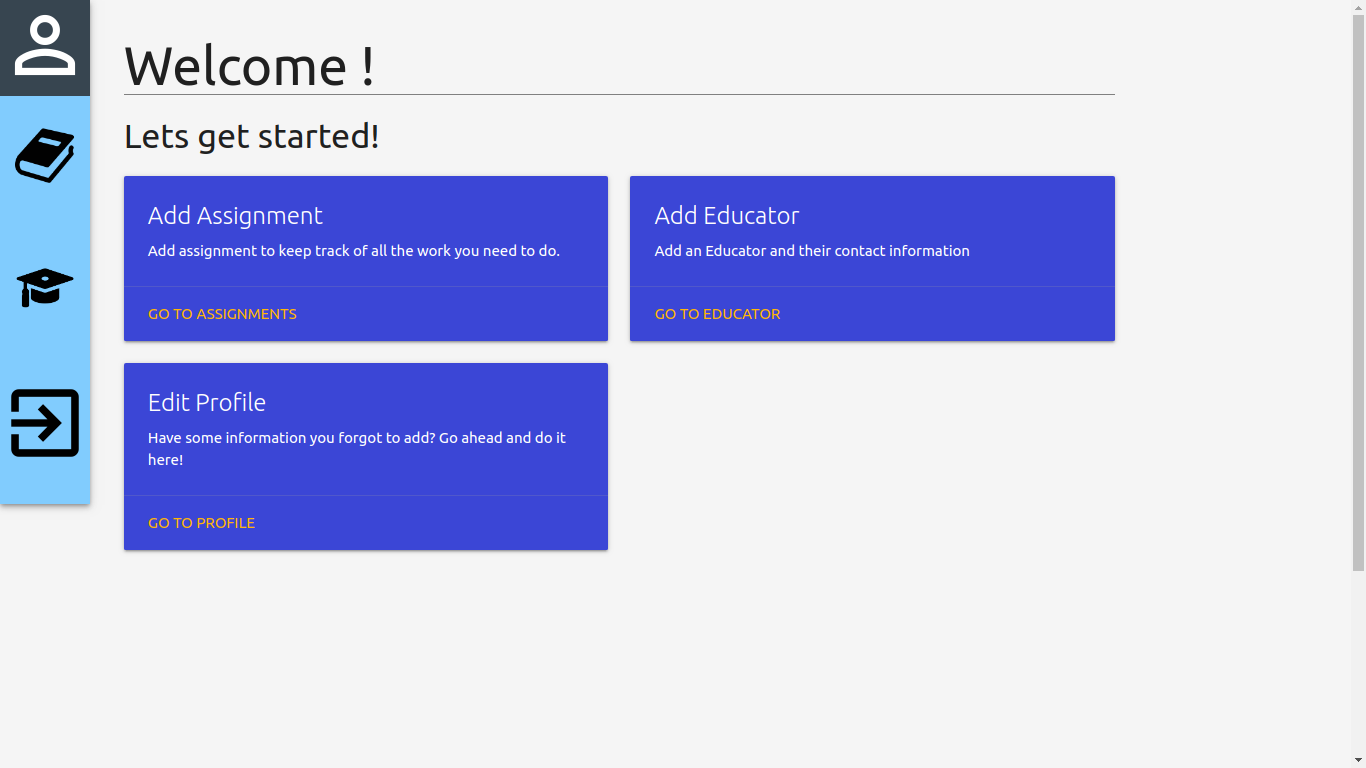Open the book assignments icon in sidebar

tap(45, 156)
